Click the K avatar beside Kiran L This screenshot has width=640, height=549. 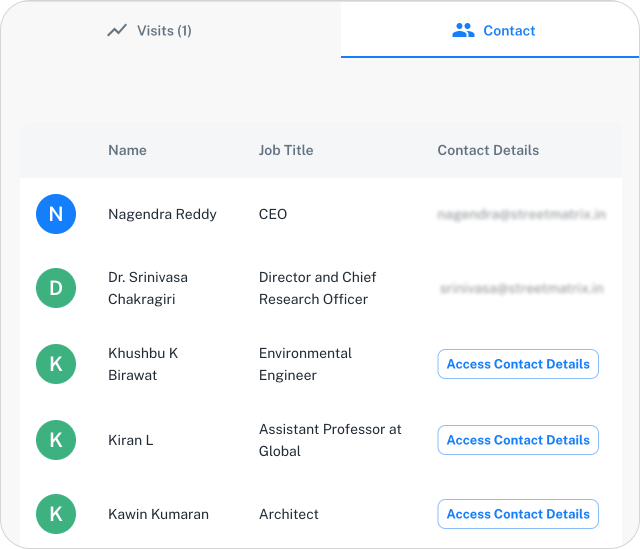coord(56,440)
